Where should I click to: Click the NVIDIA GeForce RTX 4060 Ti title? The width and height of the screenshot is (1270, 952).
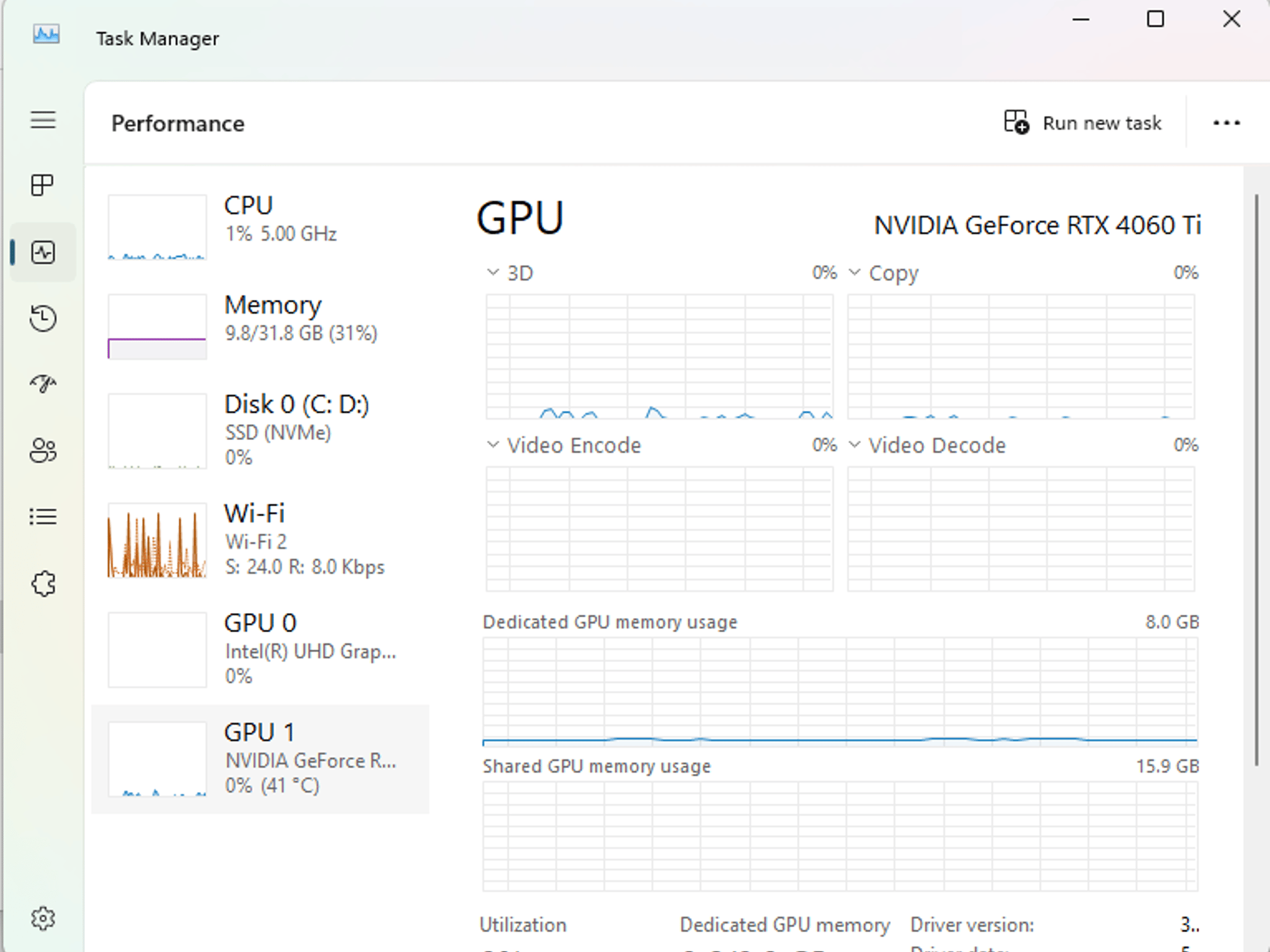pos(1037,225)
